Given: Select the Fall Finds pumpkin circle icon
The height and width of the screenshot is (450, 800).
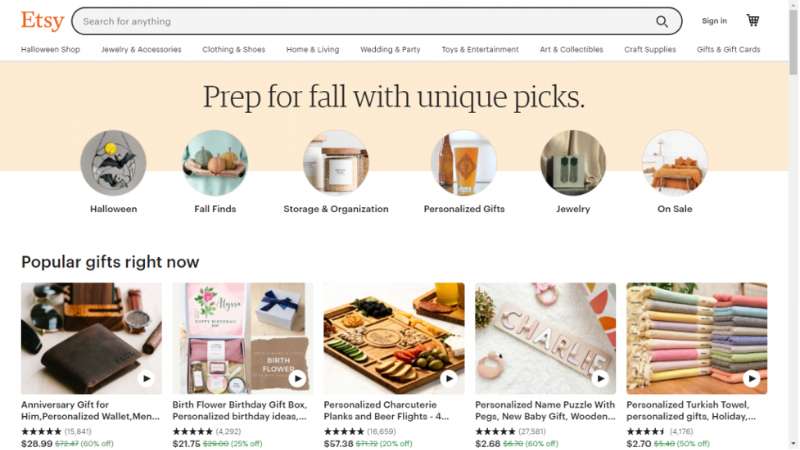Looking at the screenshot, I should (x=215, y=163).
